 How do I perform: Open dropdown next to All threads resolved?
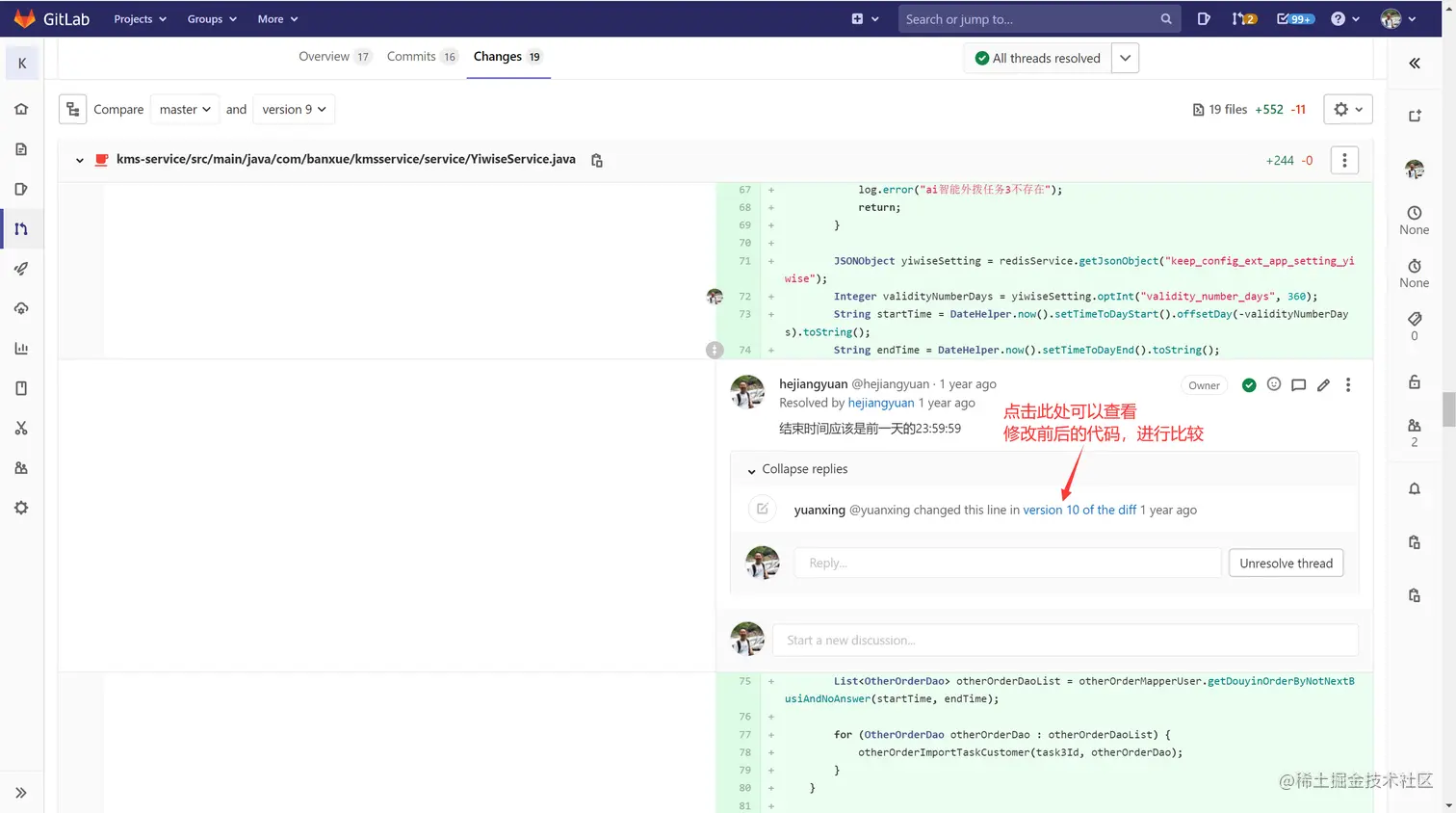1125,59
